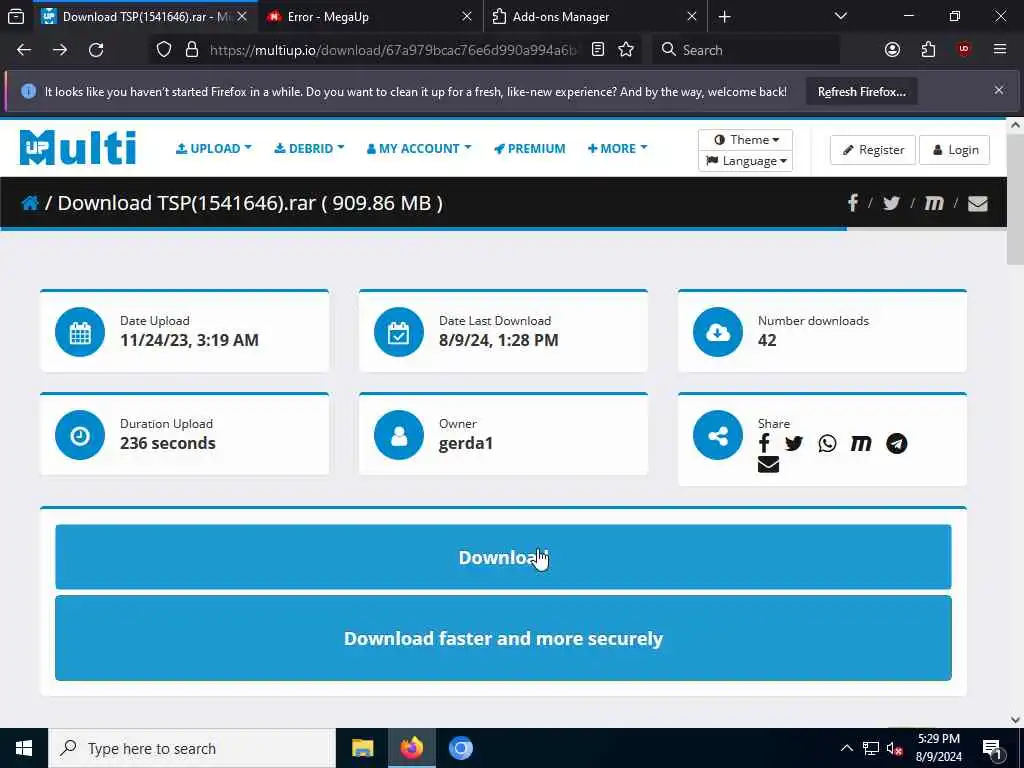This screenshot has height=768, width=1024.
Task: Open uBlock Origin extension icon
Action: click(x=964, y=50)
